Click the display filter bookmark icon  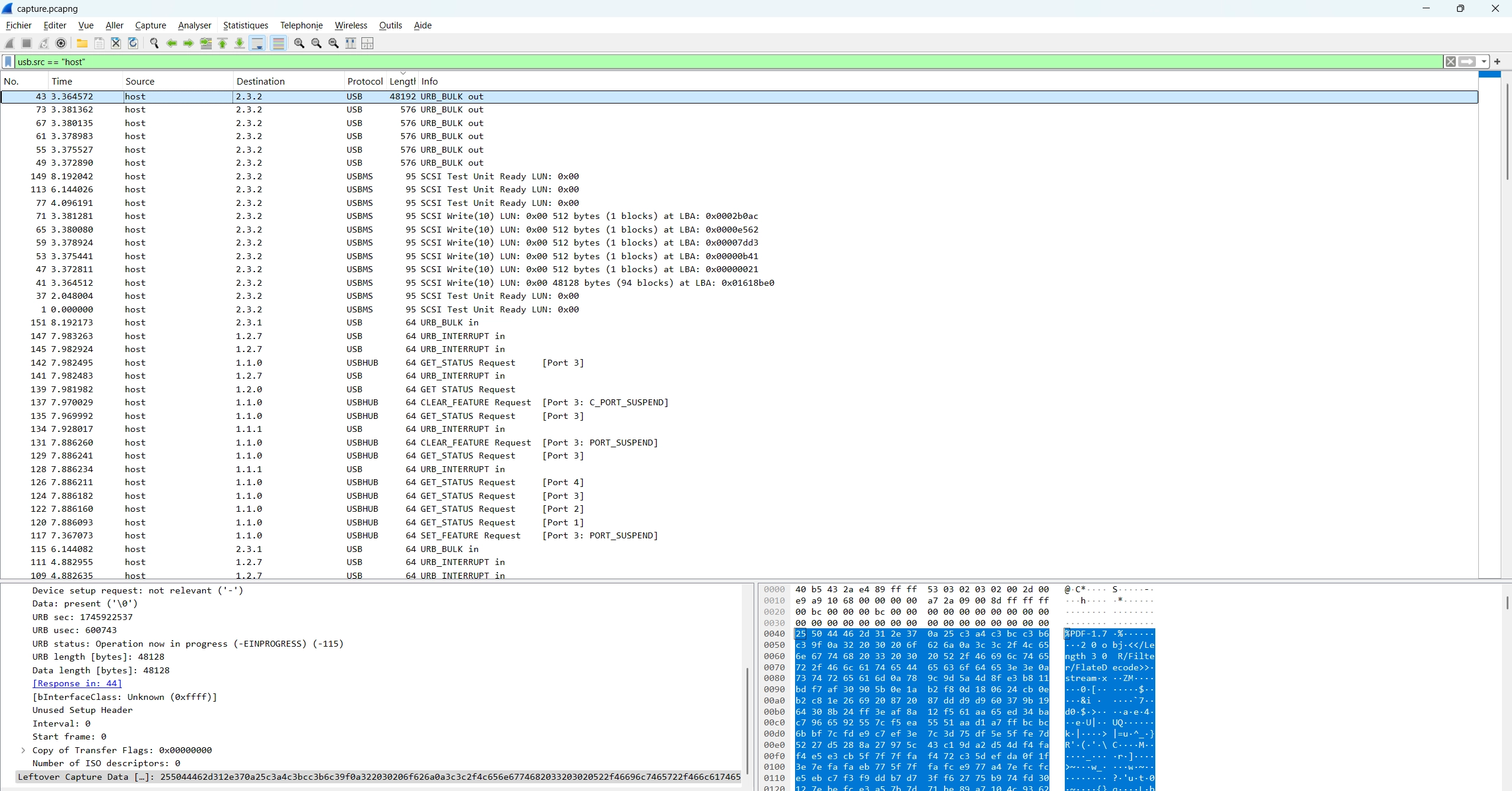(8, 62)
